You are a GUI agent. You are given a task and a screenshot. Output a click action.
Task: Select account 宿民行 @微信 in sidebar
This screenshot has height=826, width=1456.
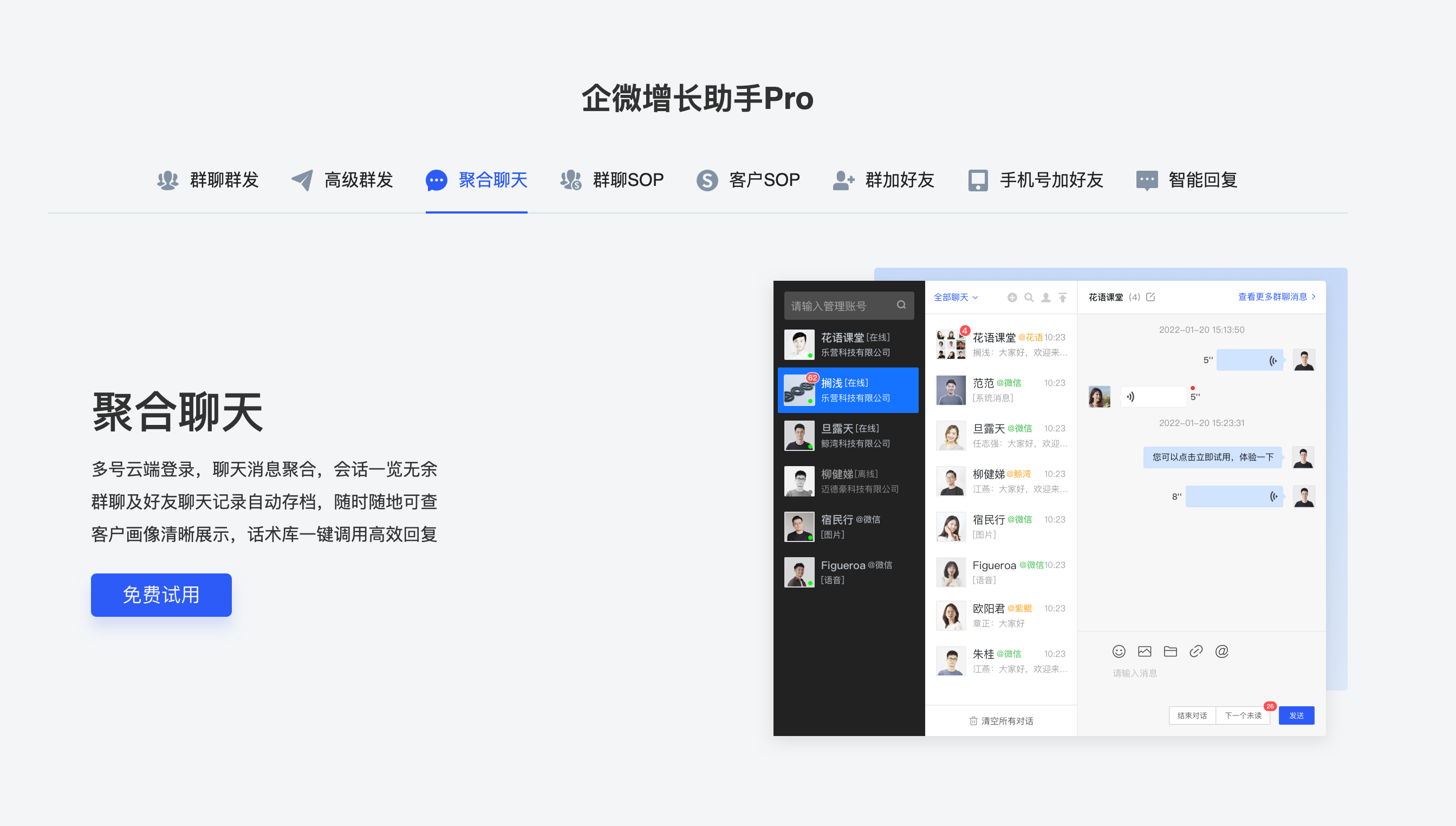(849, 526)
